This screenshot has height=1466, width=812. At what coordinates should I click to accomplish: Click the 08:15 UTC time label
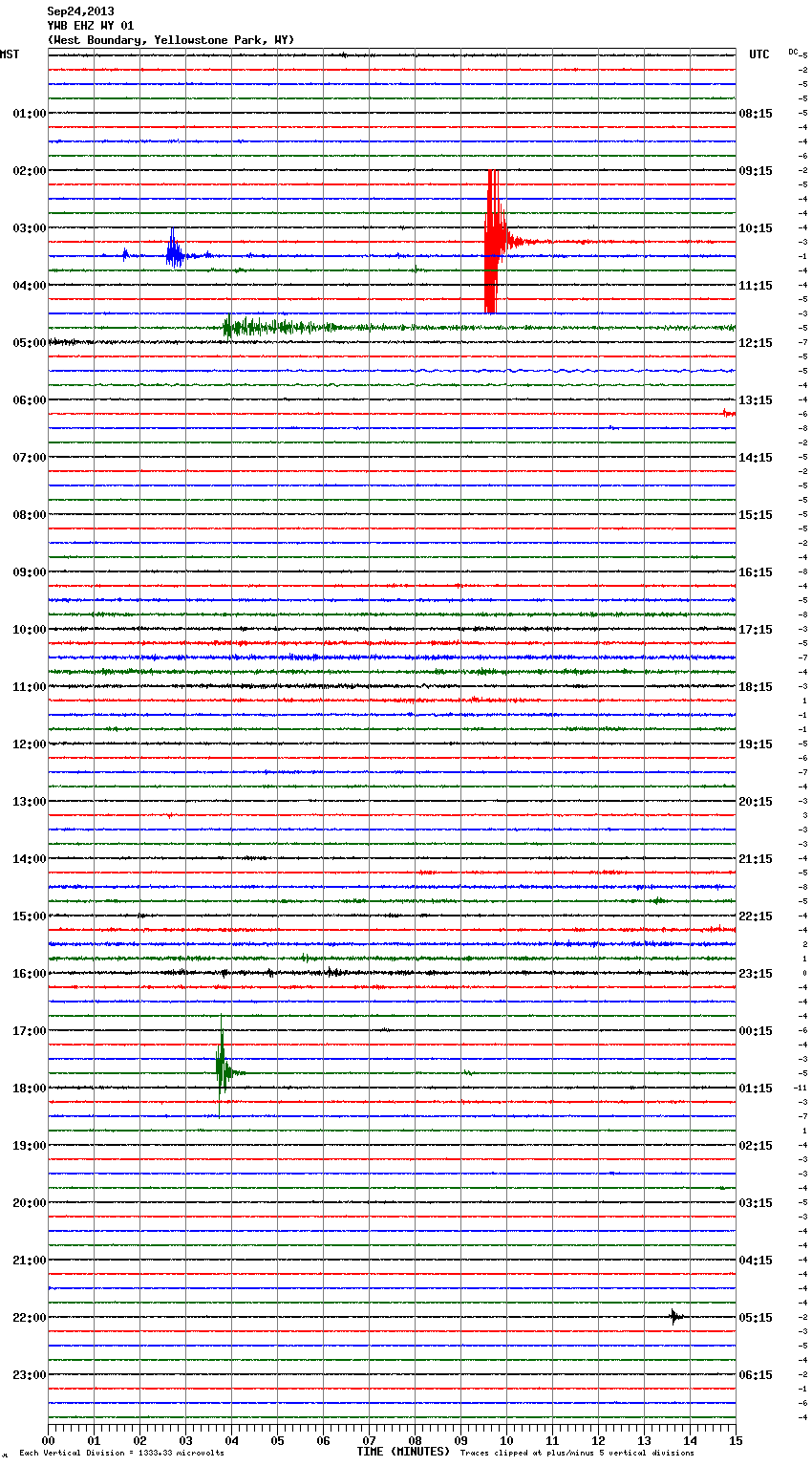pyautogui.click(x=756, y=113)
